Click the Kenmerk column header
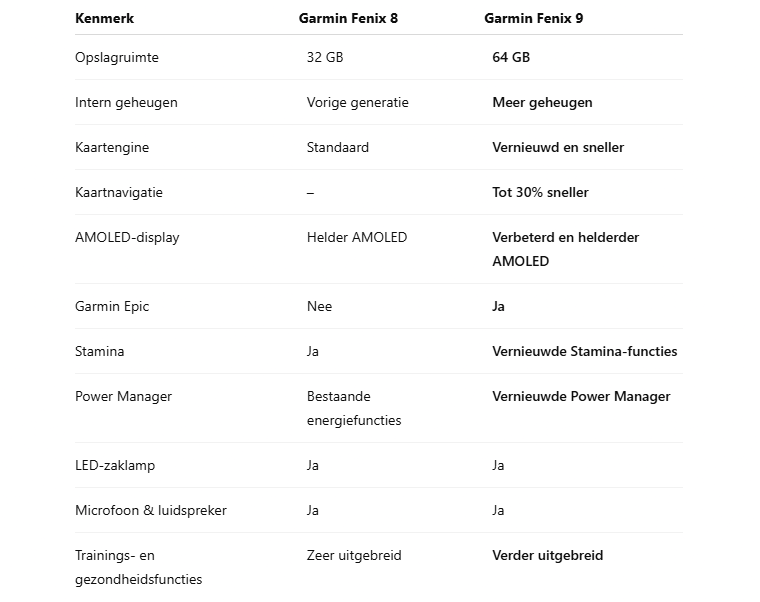The image size is (760, 602). pyautogui.click(x=104, y=18)
